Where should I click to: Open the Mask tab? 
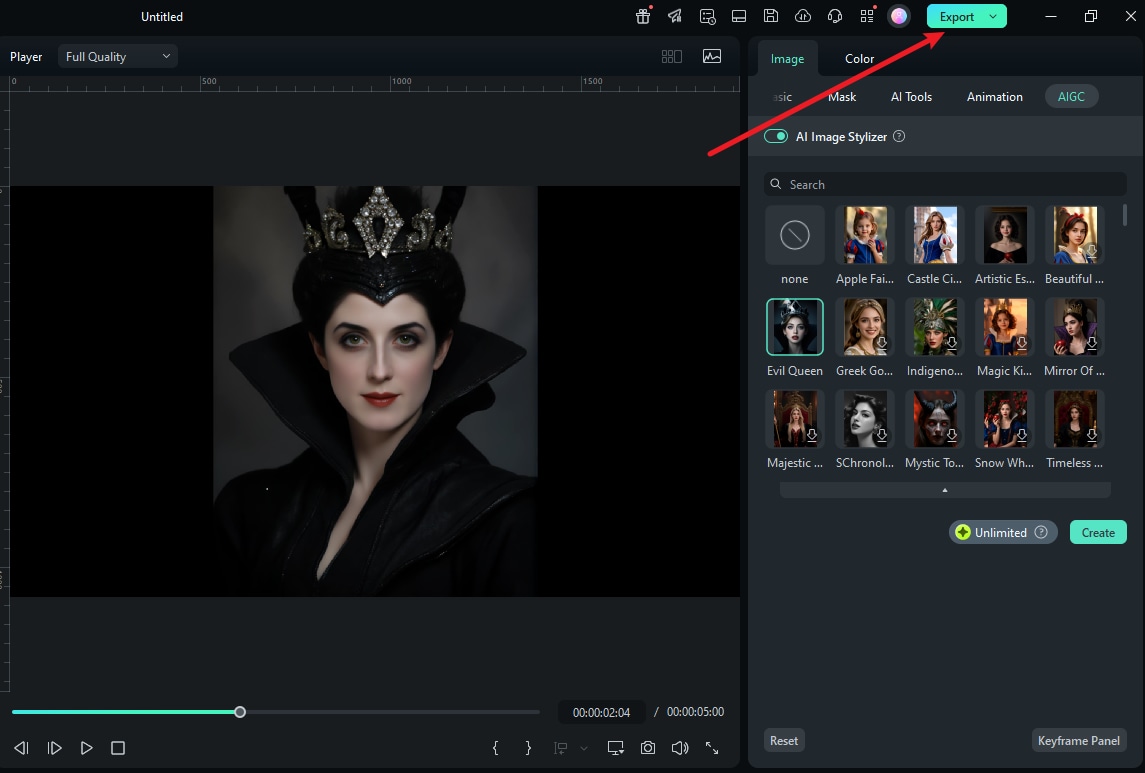[842, 96]
